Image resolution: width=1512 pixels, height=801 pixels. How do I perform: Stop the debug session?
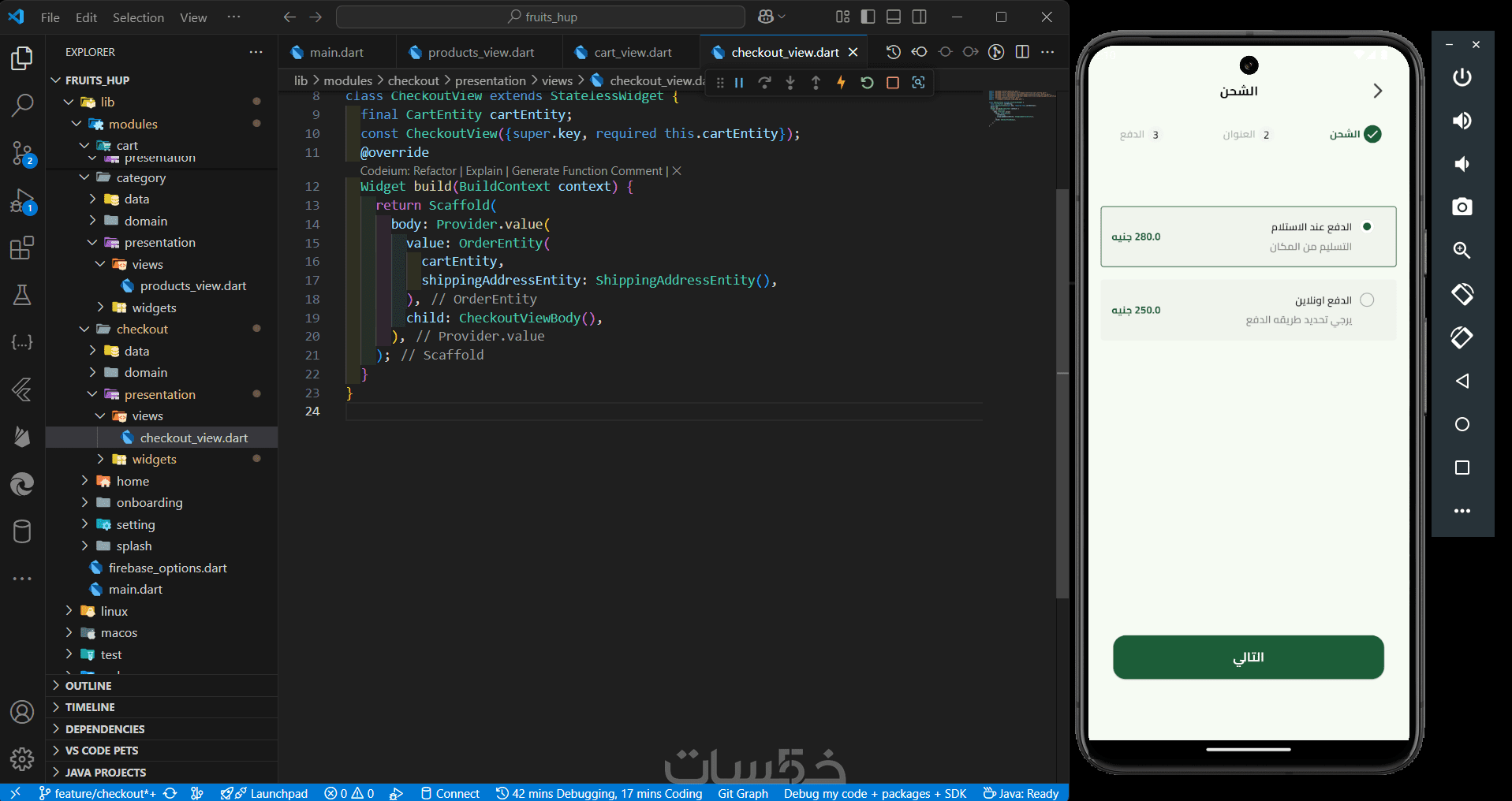893,83
